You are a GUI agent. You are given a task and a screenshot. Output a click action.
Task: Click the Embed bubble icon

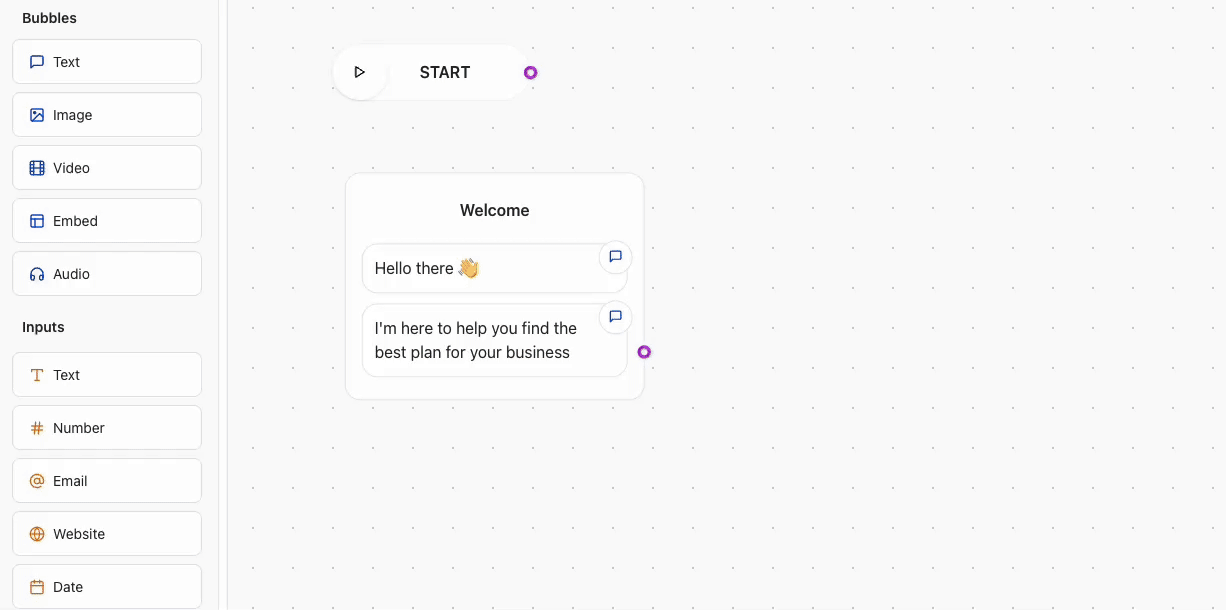[37, 220]
